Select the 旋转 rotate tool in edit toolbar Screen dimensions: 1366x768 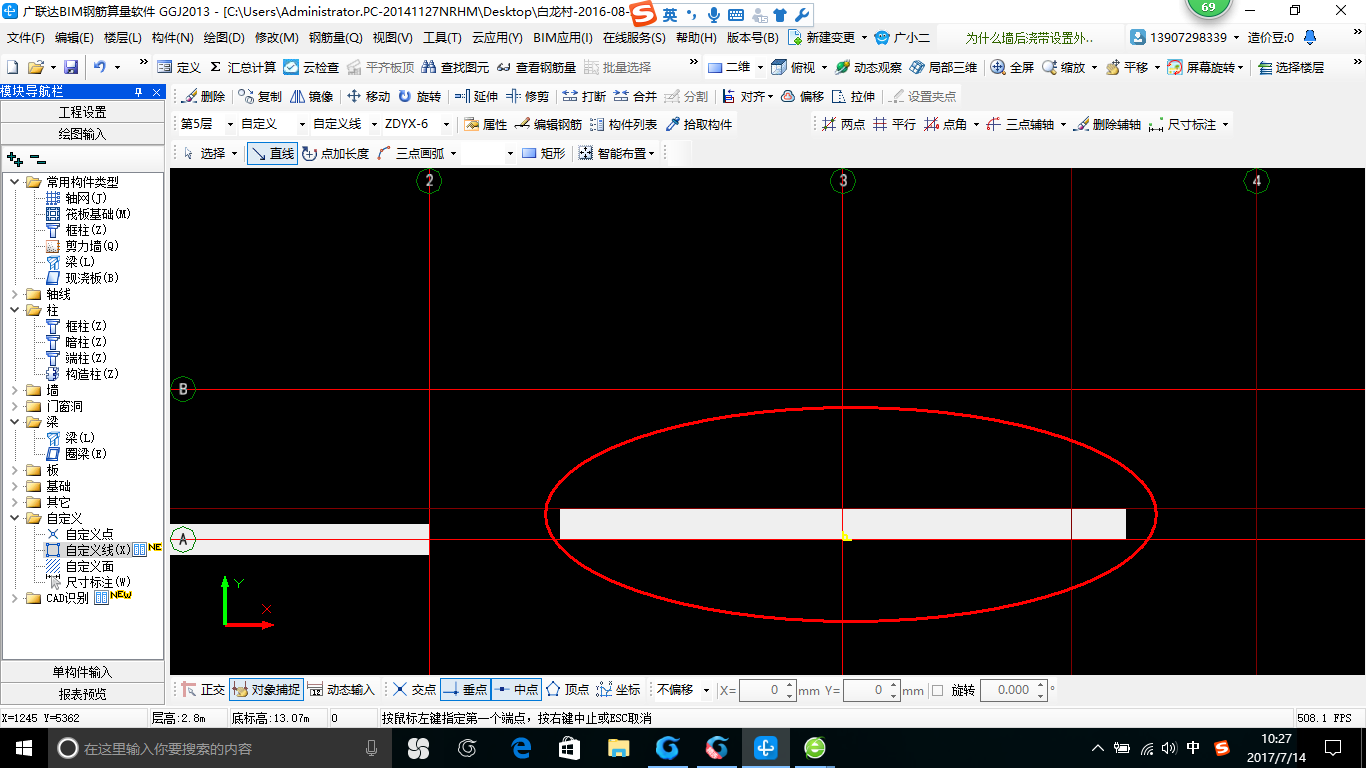coord(419,97)
